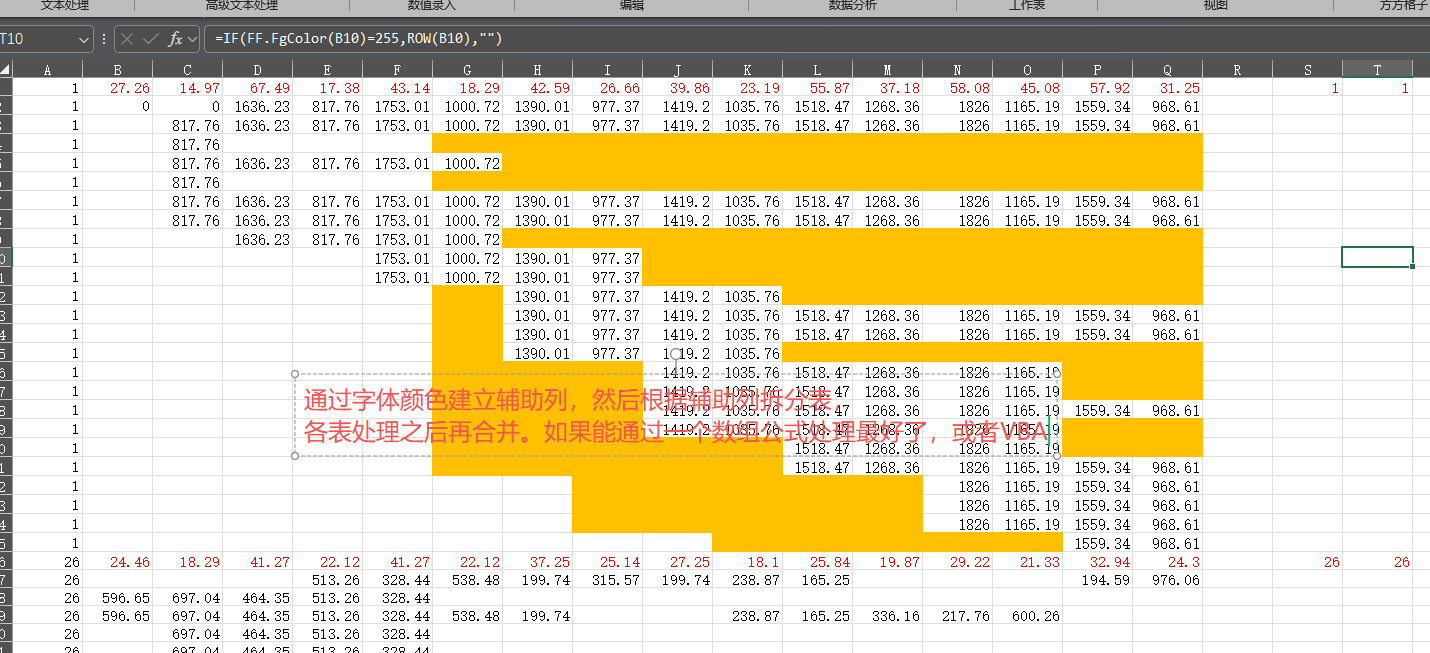Click the text box's top-left resize handle
The height and width of the screenshot is (653, 1430).
click(295, 374)
